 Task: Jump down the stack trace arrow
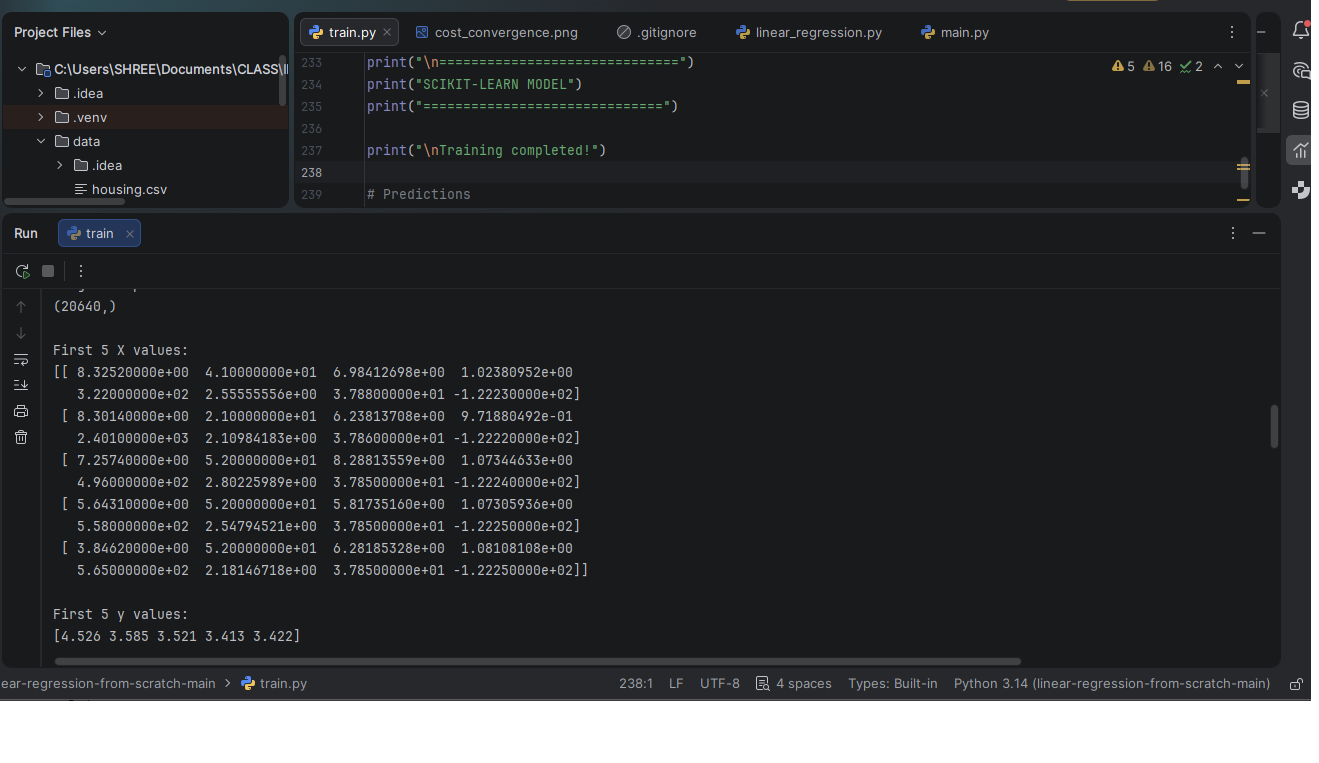coord(21,333)
